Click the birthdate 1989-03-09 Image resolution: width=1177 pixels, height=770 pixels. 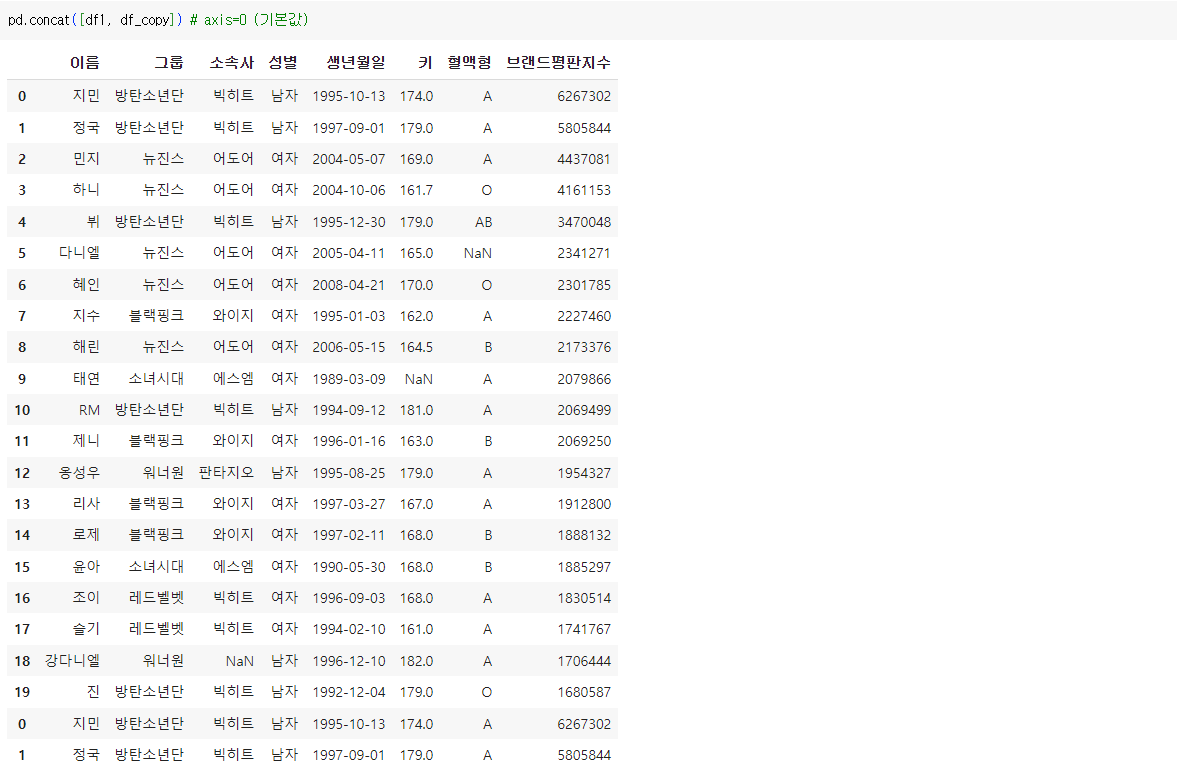pos(348,379)
